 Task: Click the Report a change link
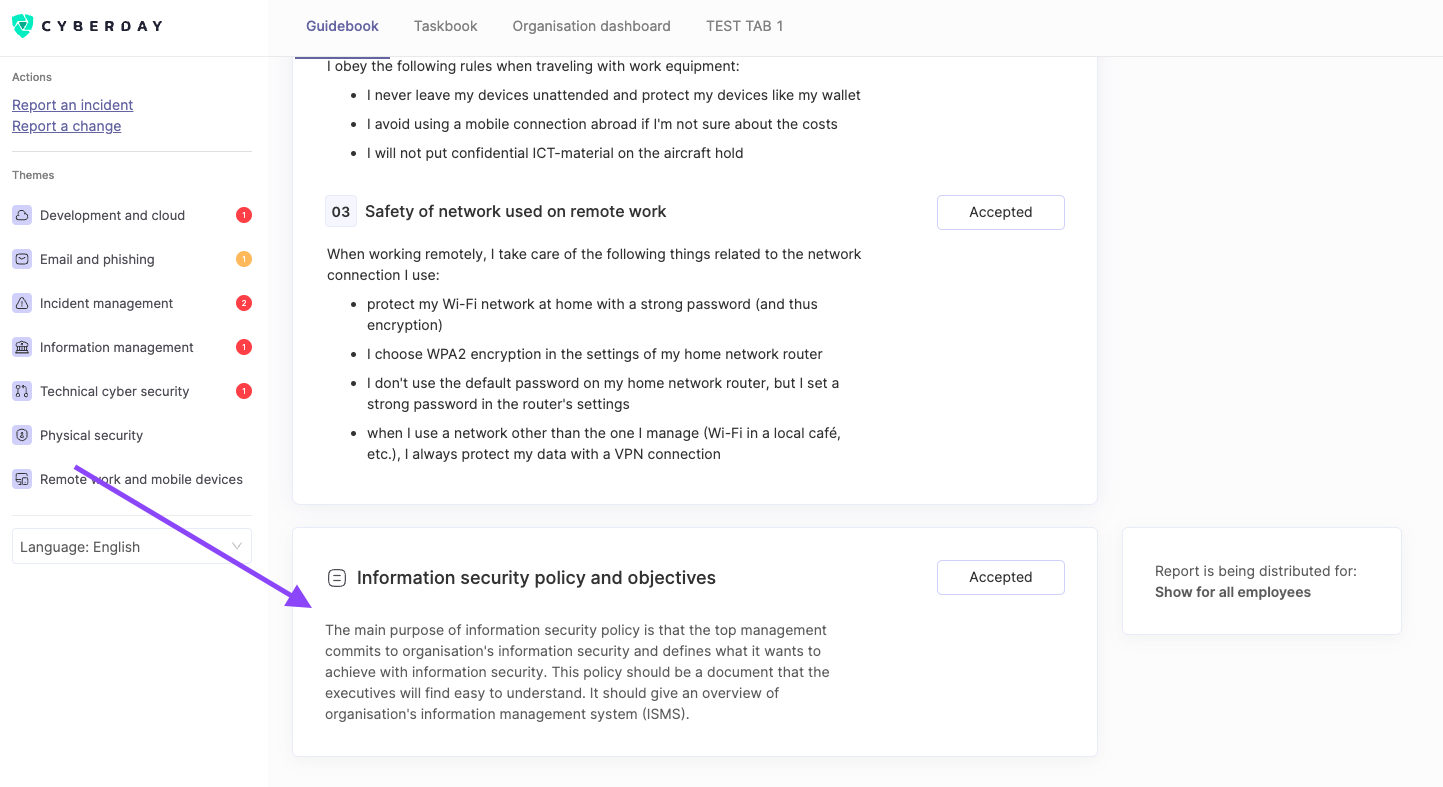click(x=67, y=126)
